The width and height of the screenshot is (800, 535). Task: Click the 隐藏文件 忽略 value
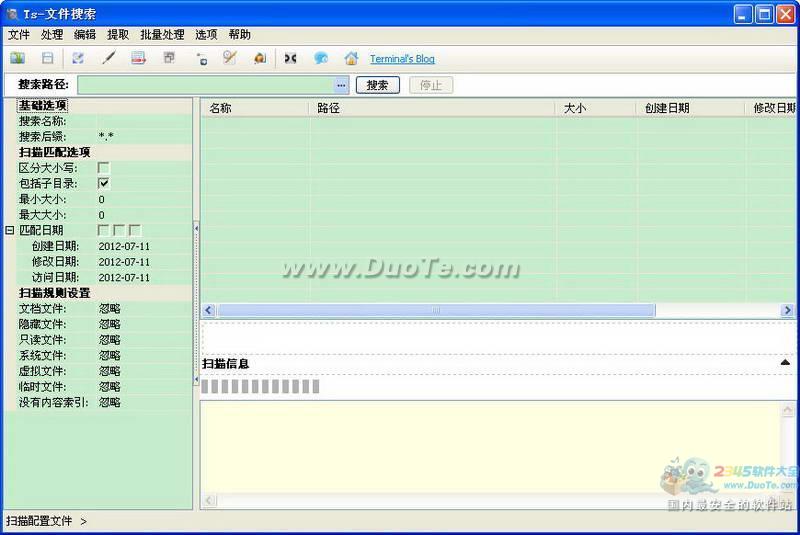point(110,324)
